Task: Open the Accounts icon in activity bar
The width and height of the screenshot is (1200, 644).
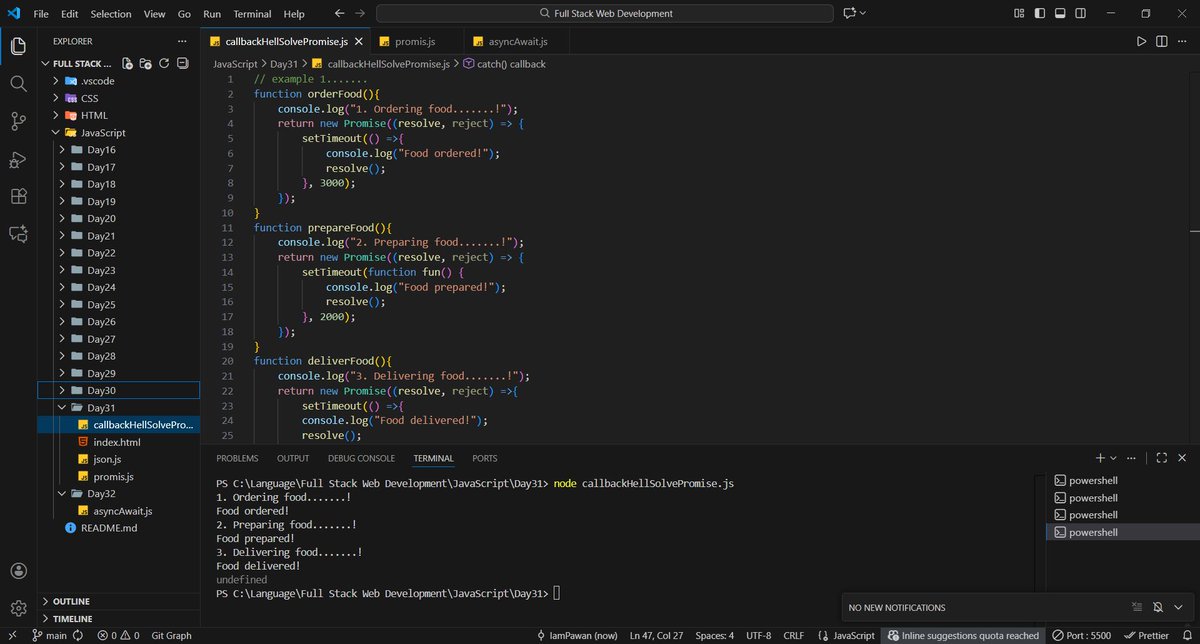Action: click(18, 570)
